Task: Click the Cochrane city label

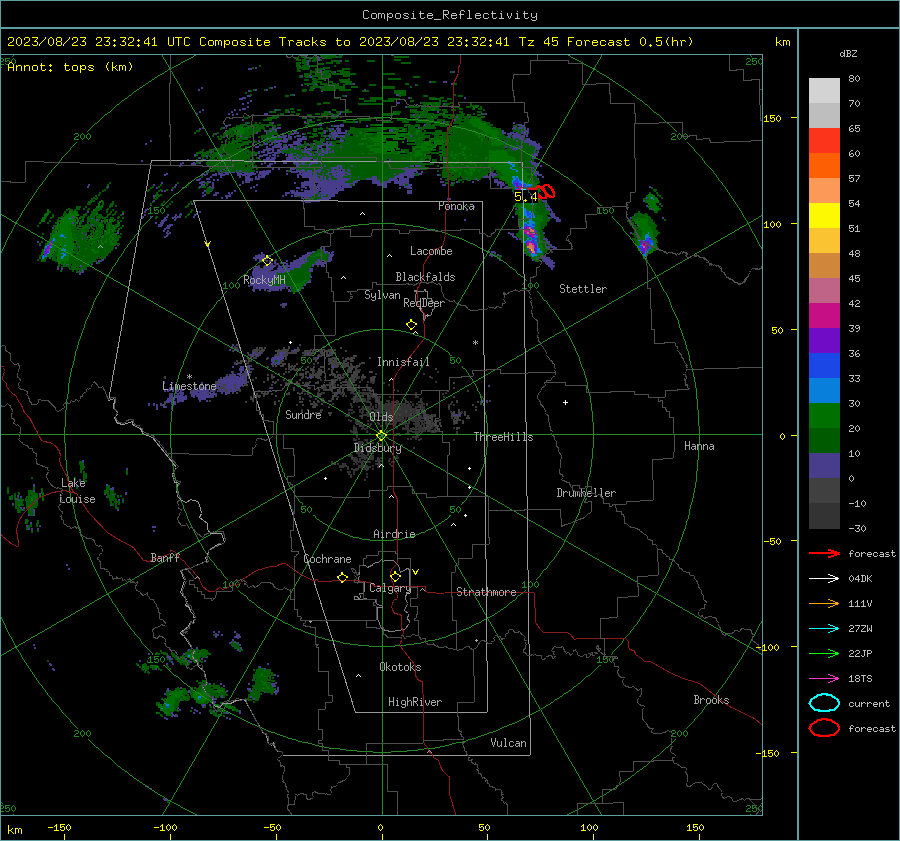Action: [327, 559]
